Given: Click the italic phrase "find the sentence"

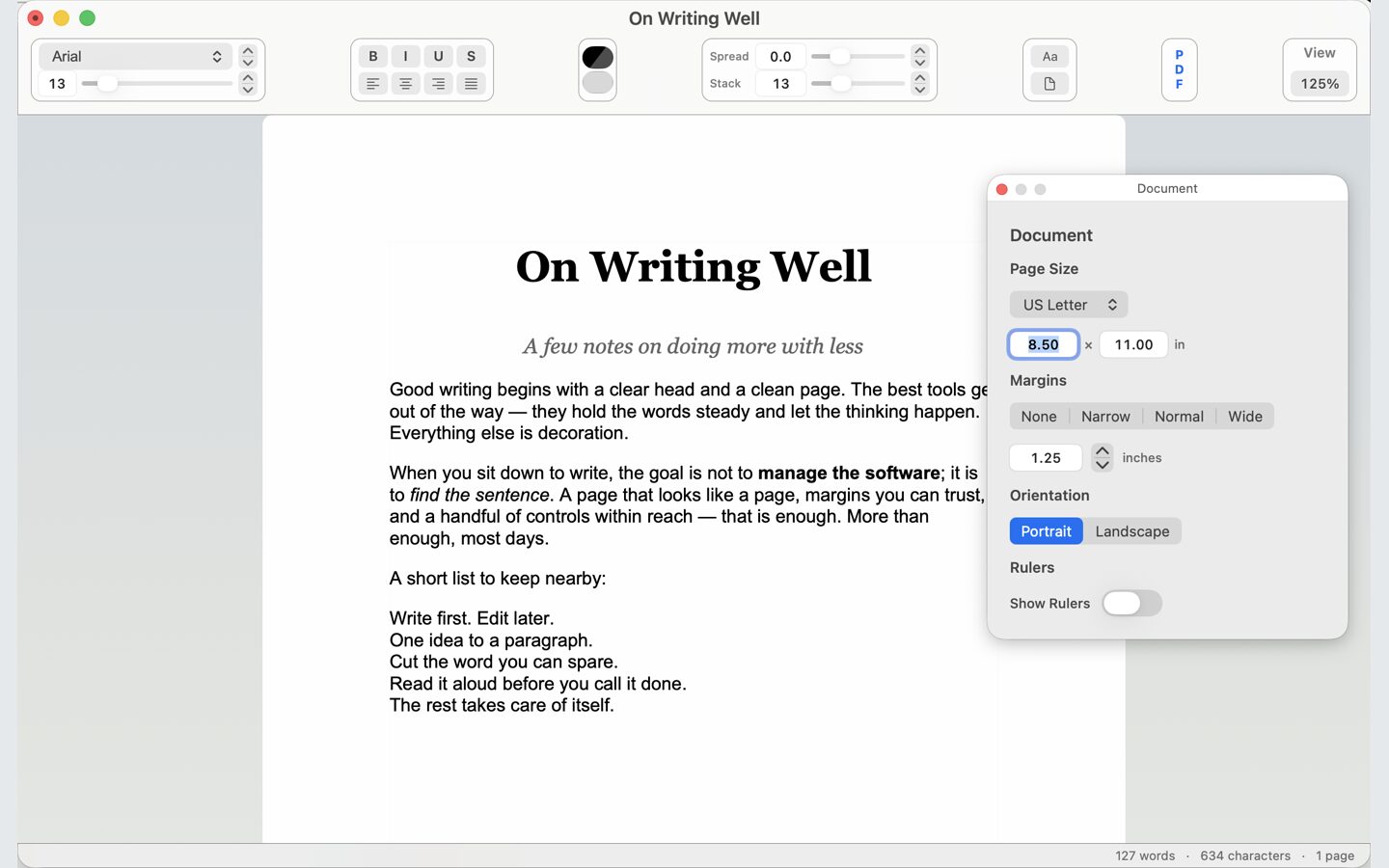Looking at the screenshot, I should pyautogui.click(x=479, y=496).
